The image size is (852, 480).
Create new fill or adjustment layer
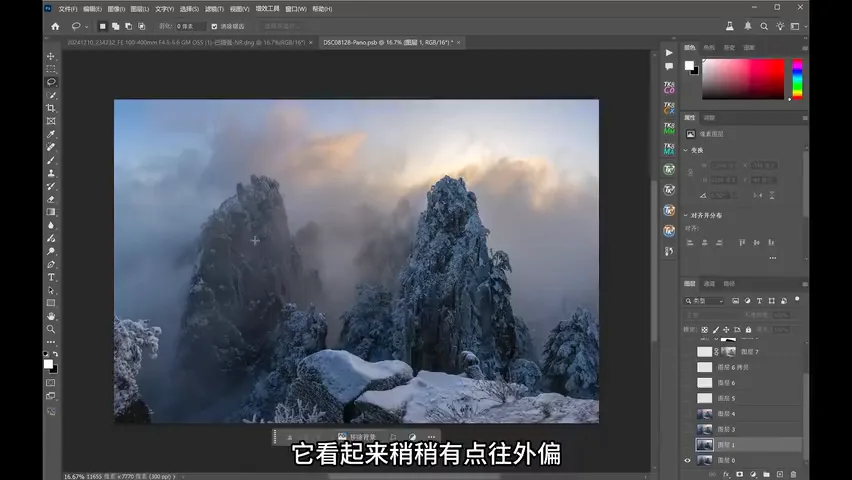click(x=753, y=475)
